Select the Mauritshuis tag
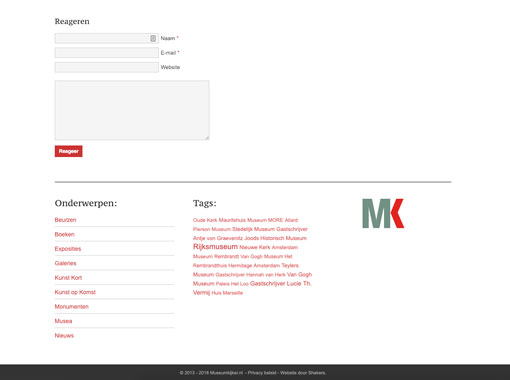Screen dimensions: 510x380 point(232,220)
